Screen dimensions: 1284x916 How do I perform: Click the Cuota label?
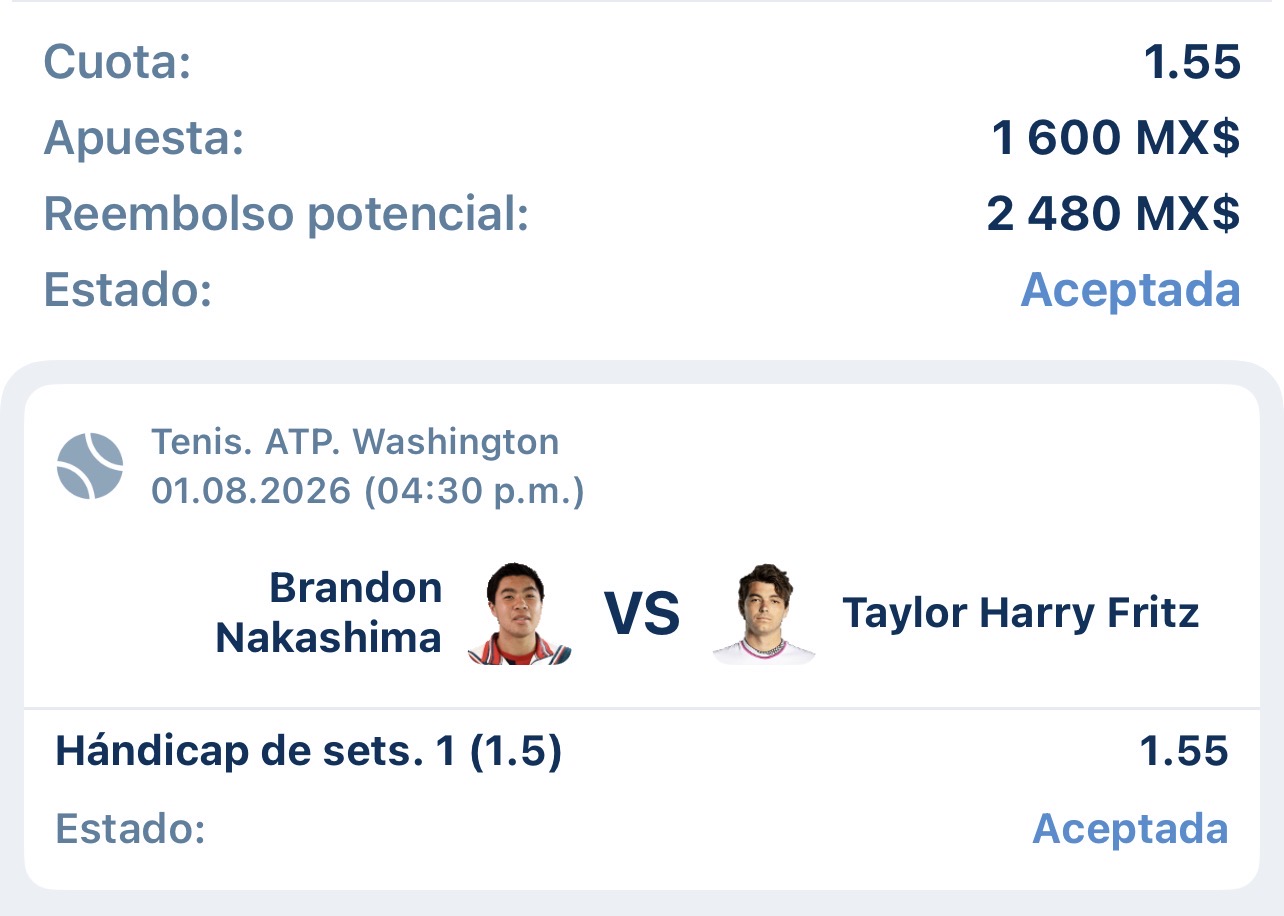[x=117, y=63]
